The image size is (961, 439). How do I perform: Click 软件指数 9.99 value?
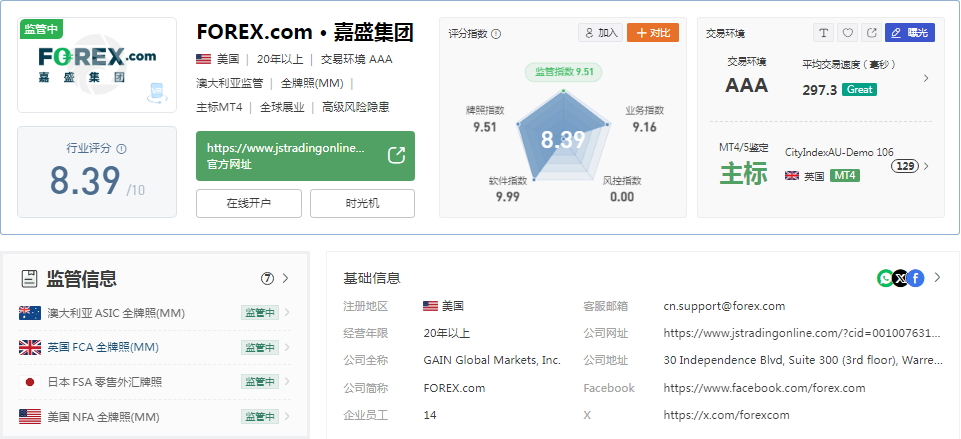pyautogui.click(x=508, y=197)
